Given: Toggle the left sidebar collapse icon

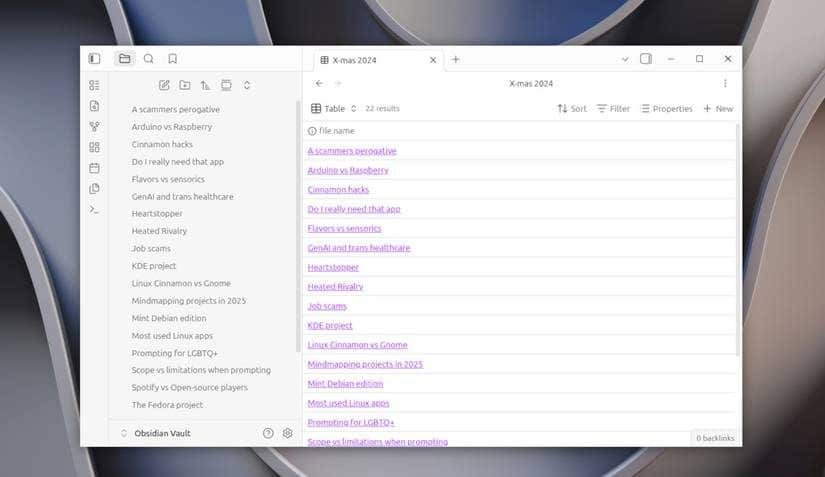Looking at the screenshot, I should click(94, 59).
